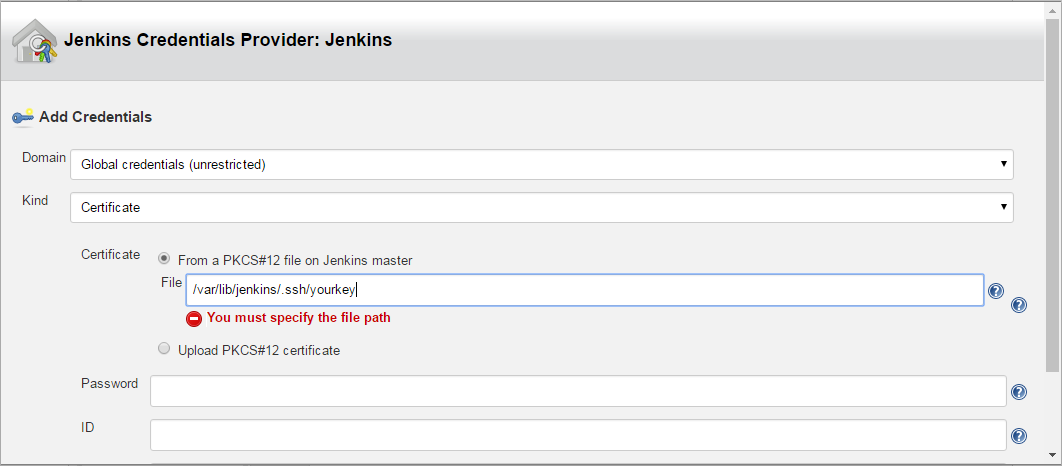
Task: Open help for the File path field
Action: coord(996,291)
